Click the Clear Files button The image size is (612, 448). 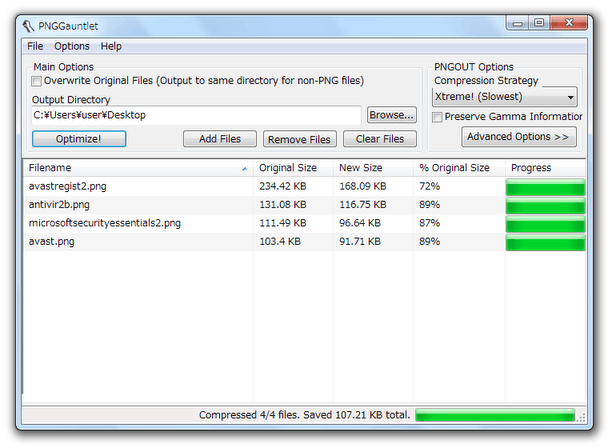pos(380,139)
